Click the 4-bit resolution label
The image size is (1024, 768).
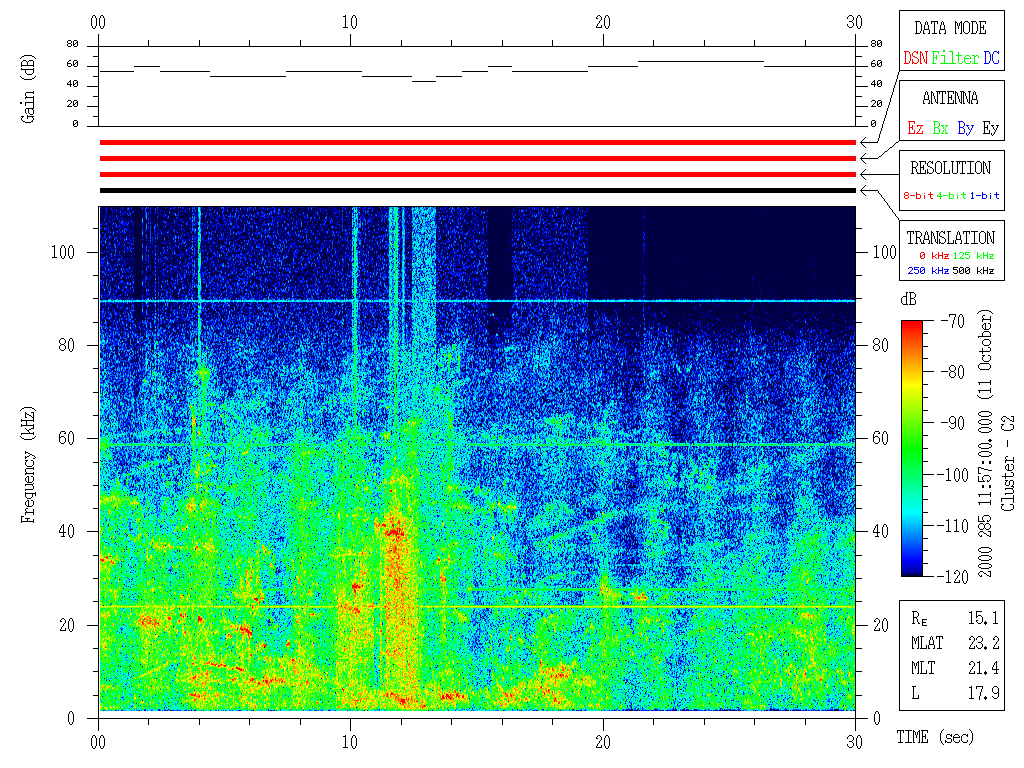(x=952, y=196)
